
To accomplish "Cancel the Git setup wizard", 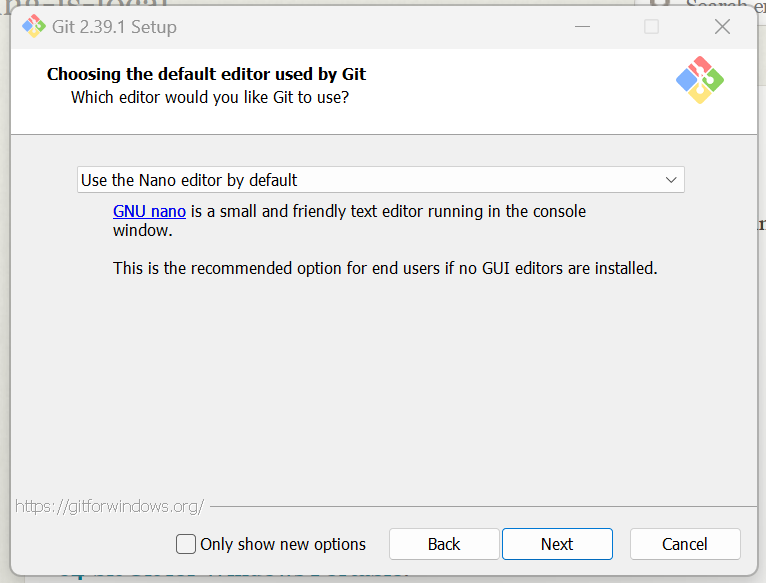I will click(685, 544).
